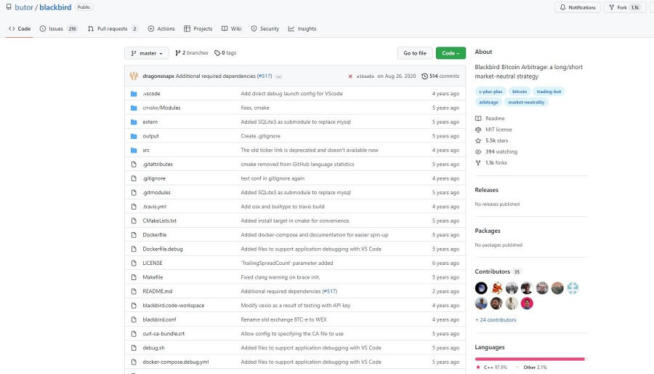Click the bitcoin topic tag
Image resolution: width=654 pixels, height=374 pixels.
(519, 92)
